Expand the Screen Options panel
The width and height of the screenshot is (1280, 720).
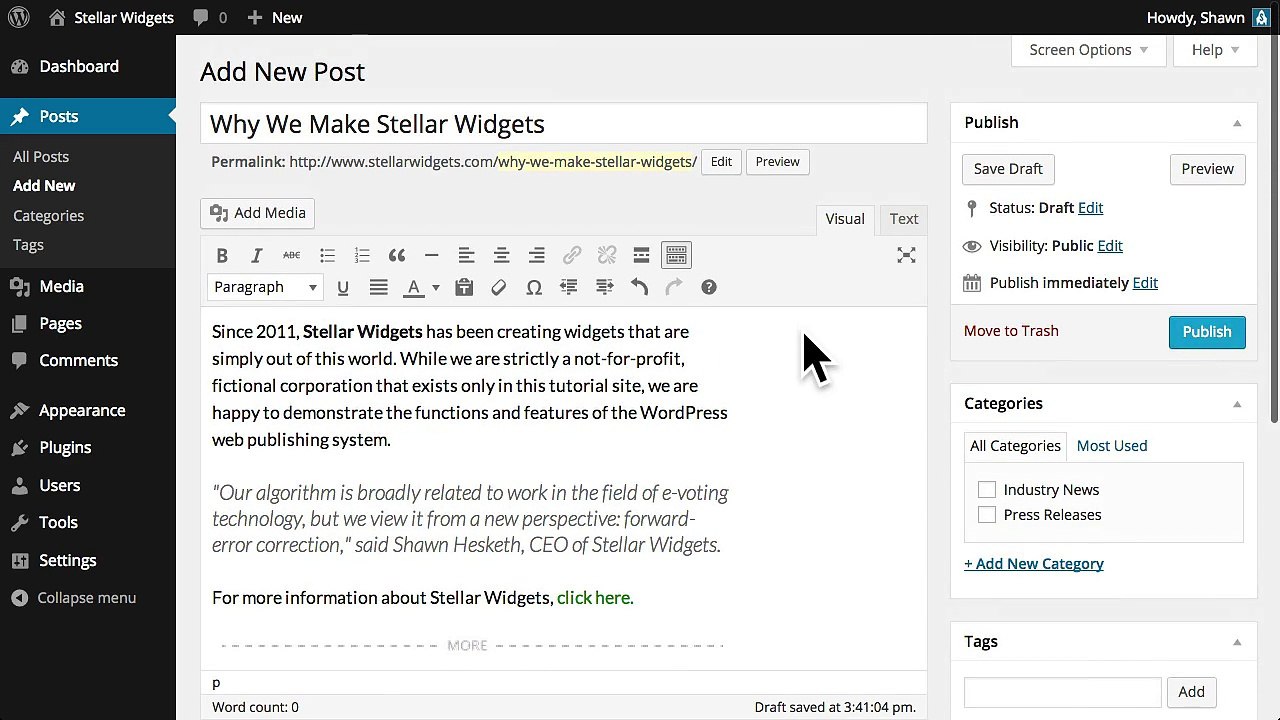point(1089,50)
